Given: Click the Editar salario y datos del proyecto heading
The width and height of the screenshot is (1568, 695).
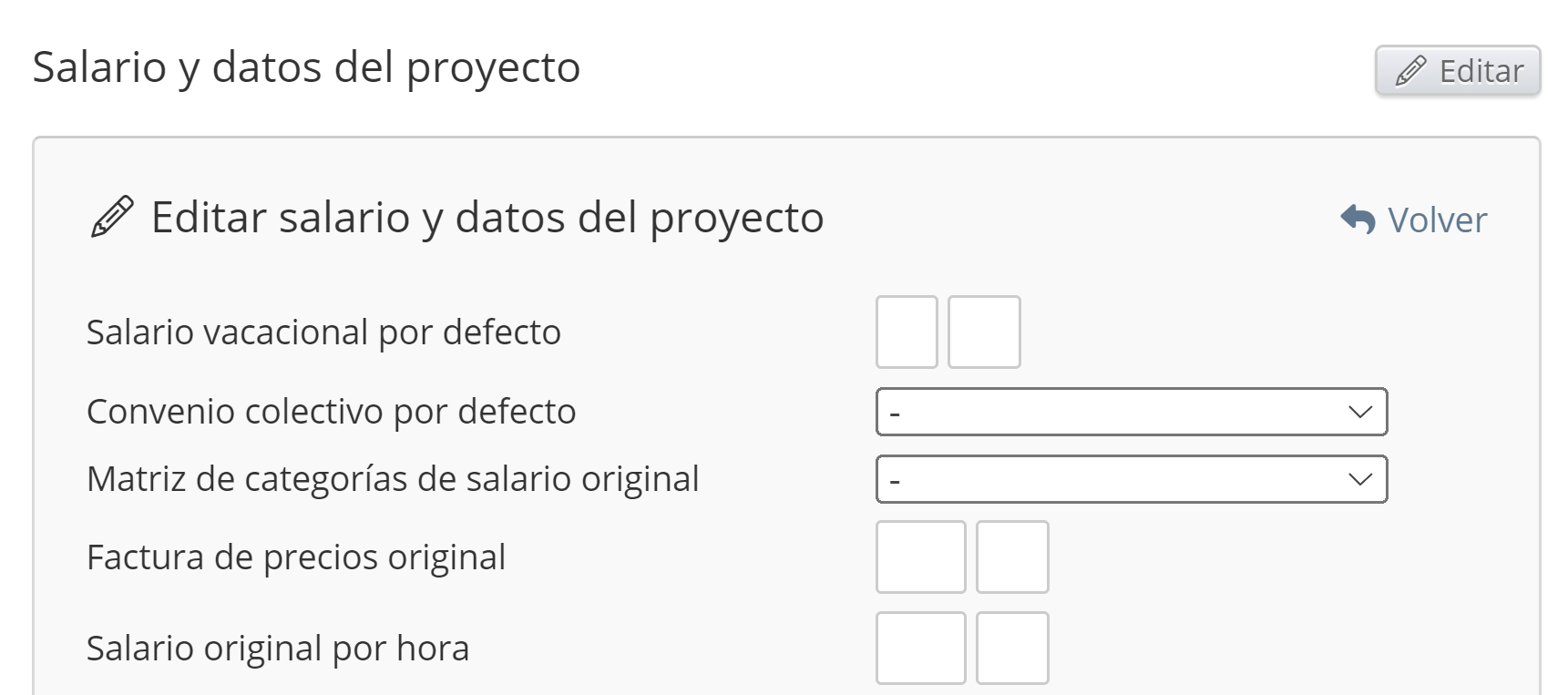Looking at the screenshot, I should [487, 218].
